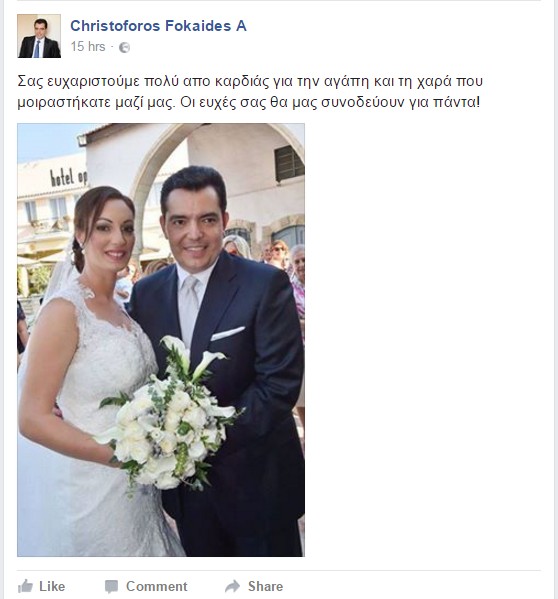Viewport: 558px width, 599px height.
Task: Click the 15 hrs timestamp
Action: [88, 47]
